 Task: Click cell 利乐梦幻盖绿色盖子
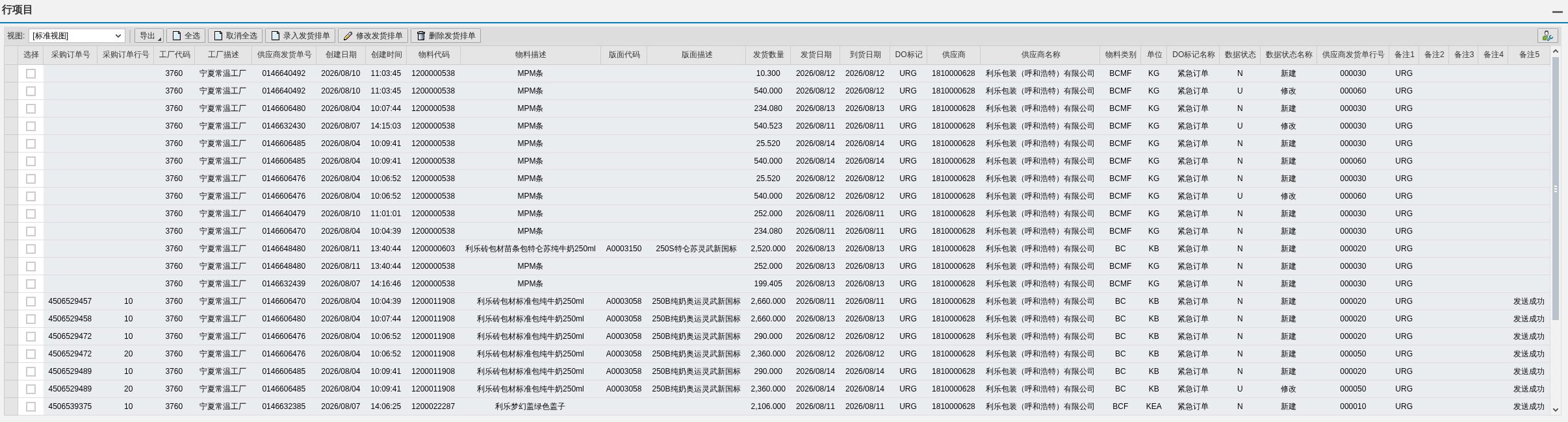[530, 406]
